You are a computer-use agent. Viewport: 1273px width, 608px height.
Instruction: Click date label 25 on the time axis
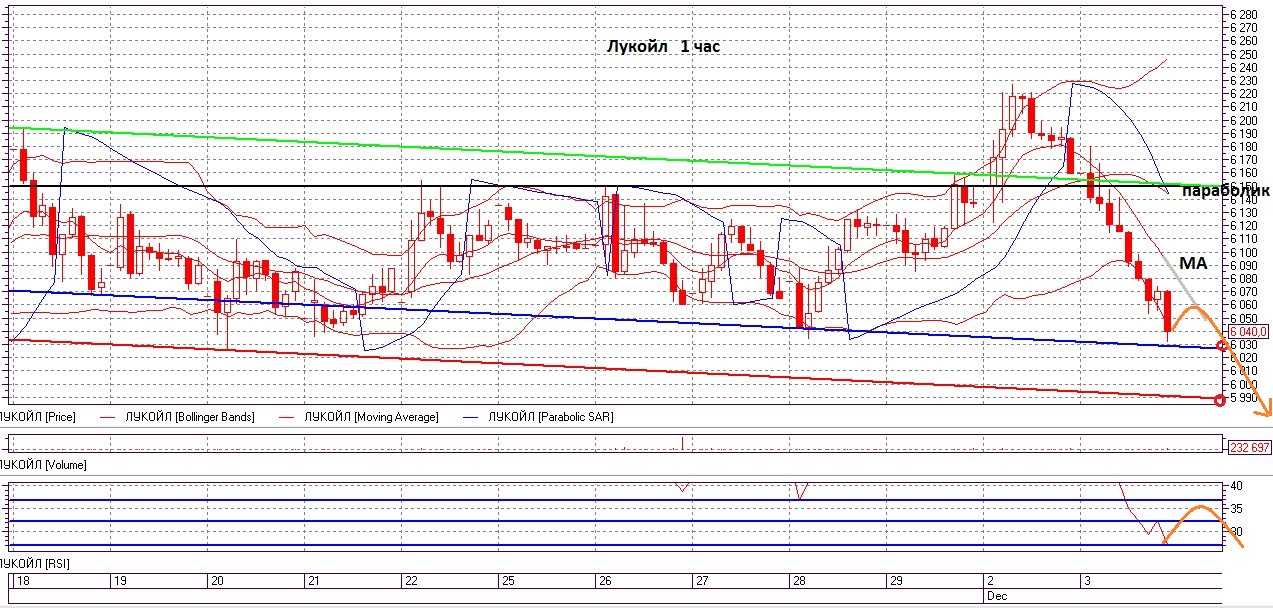click(507, 580)
